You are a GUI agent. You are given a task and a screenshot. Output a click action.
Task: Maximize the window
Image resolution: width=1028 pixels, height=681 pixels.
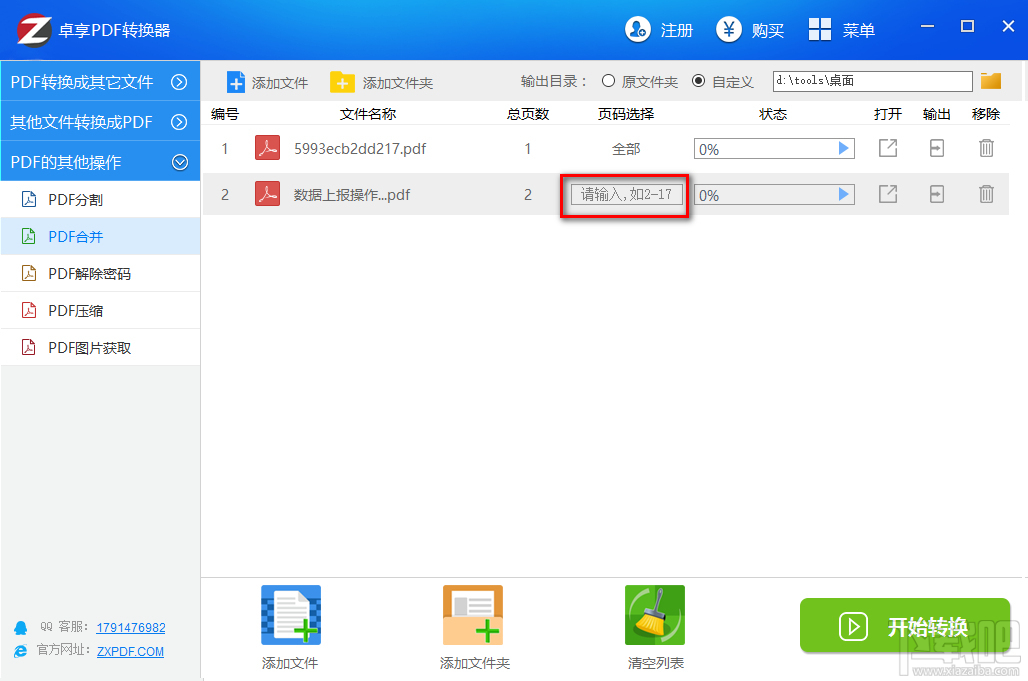tap(967, 26)
